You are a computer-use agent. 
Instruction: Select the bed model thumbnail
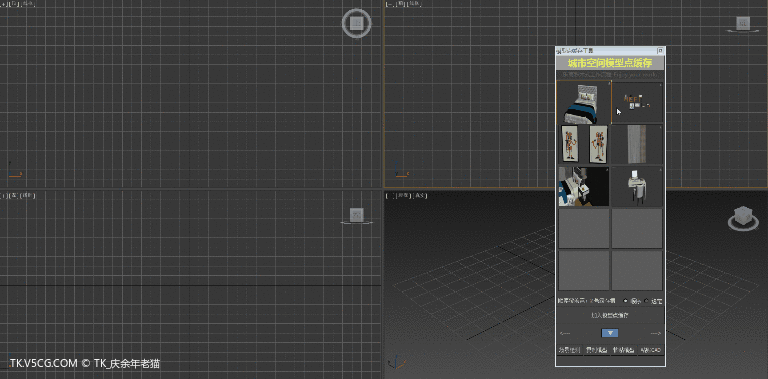584,102
